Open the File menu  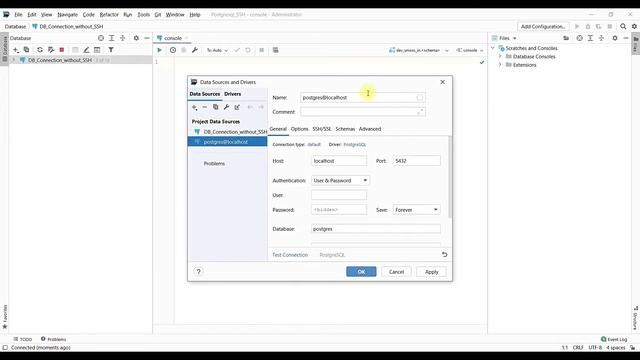point(18,14)
